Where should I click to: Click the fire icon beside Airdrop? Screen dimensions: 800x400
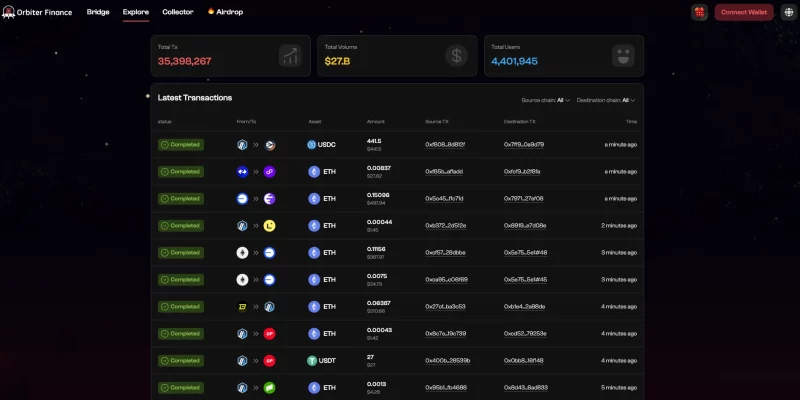click(x=211, y=11)
